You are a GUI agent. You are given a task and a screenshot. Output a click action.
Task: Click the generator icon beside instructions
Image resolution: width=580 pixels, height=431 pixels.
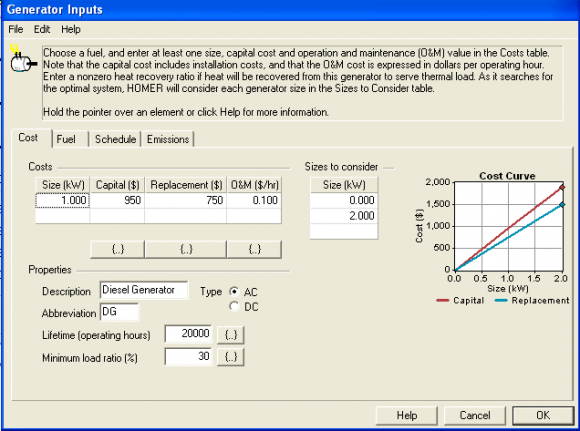pyautogui.click(x=23, y=58)
